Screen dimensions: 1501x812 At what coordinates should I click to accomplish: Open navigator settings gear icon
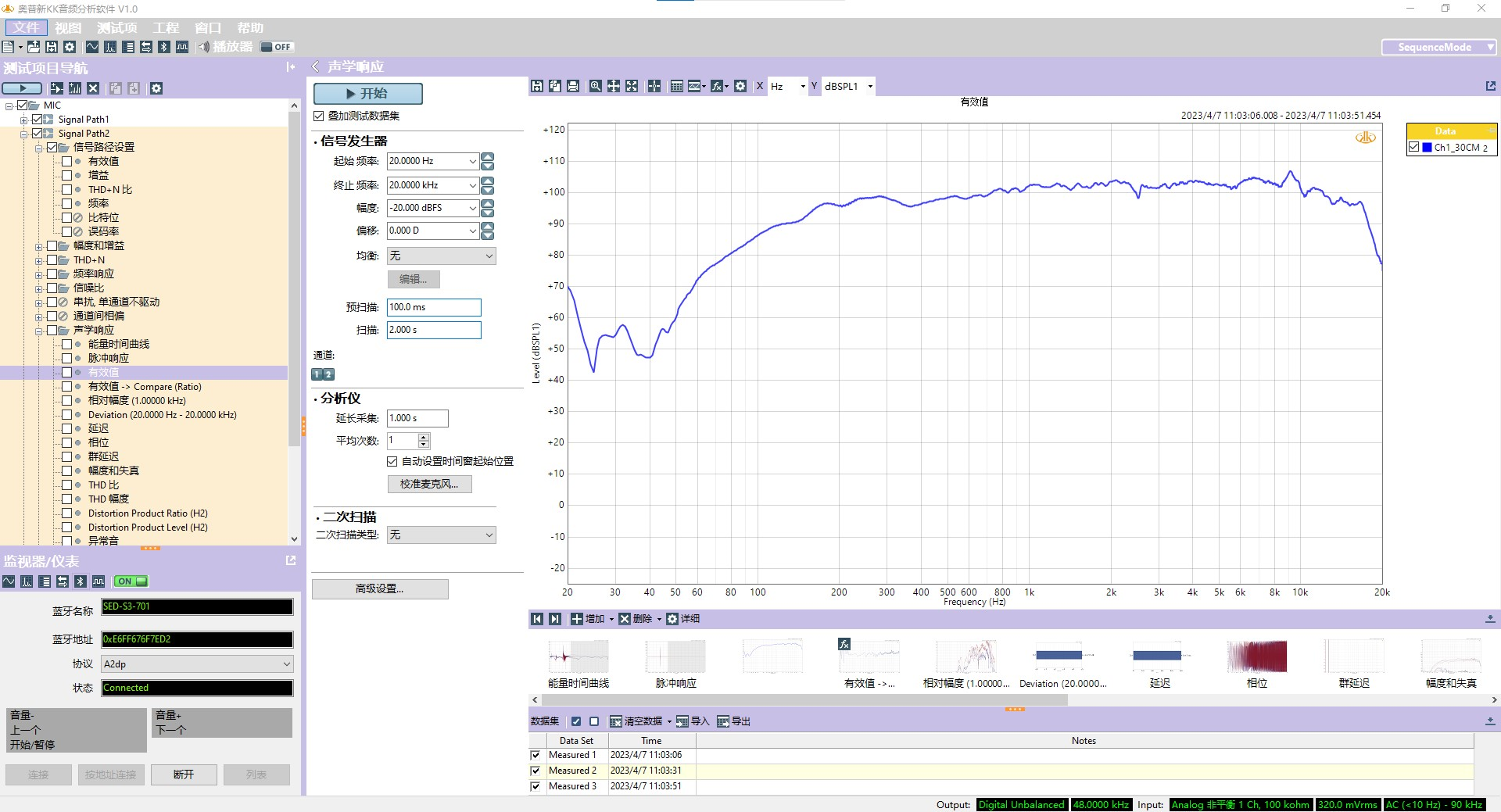click(x=156, y=88)
